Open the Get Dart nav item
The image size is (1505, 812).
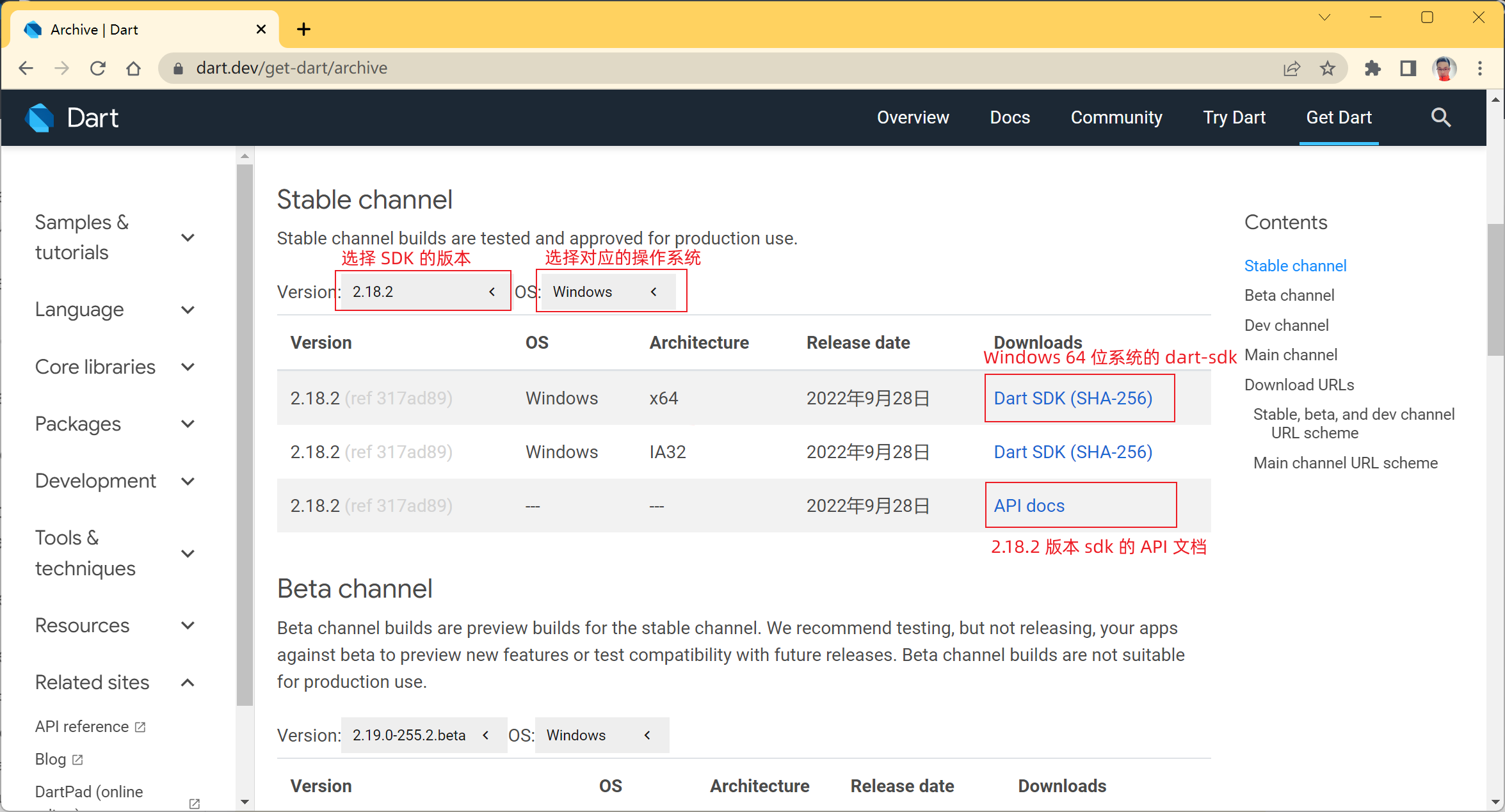pos(1339,118)
